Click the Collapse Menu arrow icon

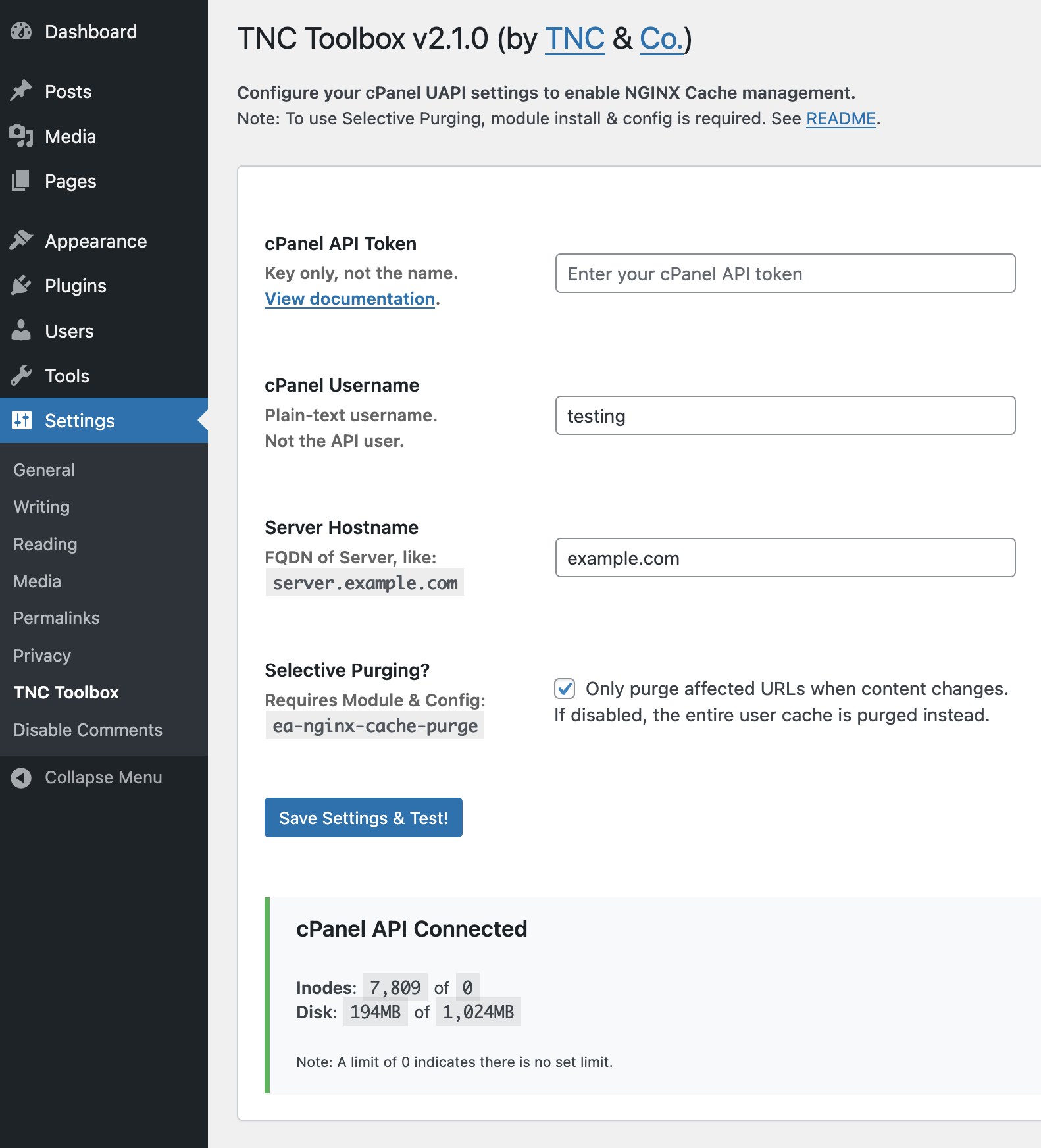(x=21, y=777)
